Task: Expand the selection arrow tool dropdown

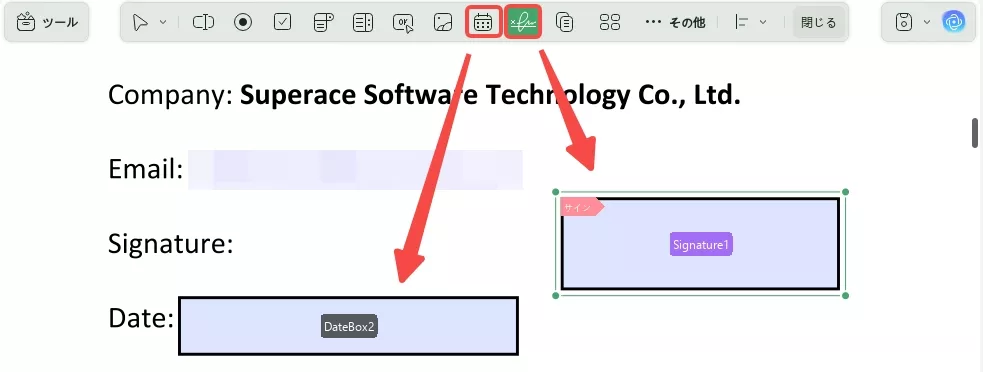Action: tap(163, 23)
